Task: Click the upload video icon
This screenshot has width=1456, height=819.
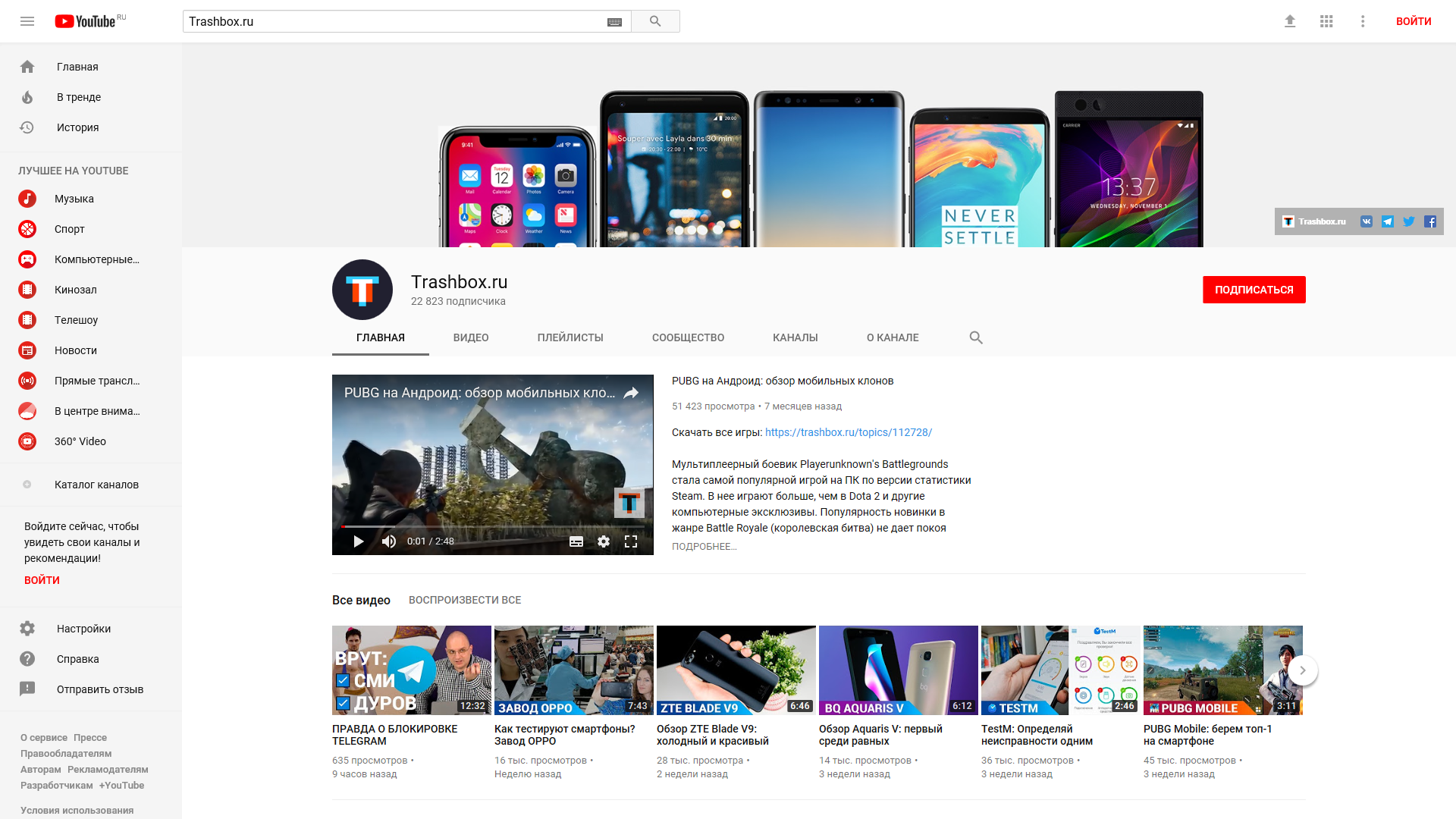Action: pyautogui.click(x=1290, y=21)
